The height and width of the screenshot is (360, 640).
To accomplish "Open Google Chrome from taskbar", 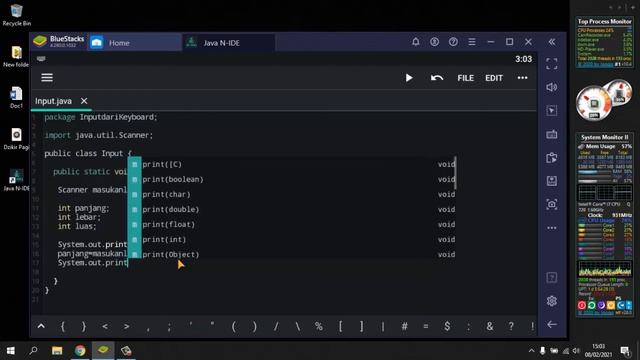I will [x=80, y=351].
